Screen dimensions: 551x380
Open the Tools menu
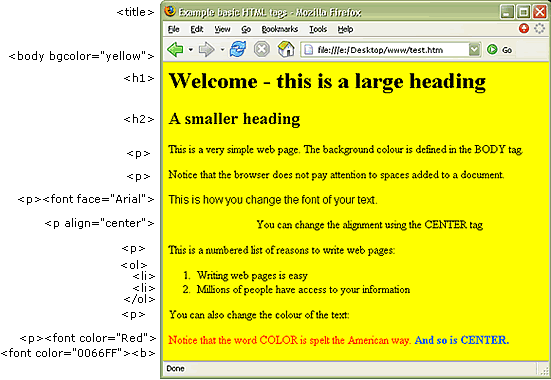click(318, 29)
